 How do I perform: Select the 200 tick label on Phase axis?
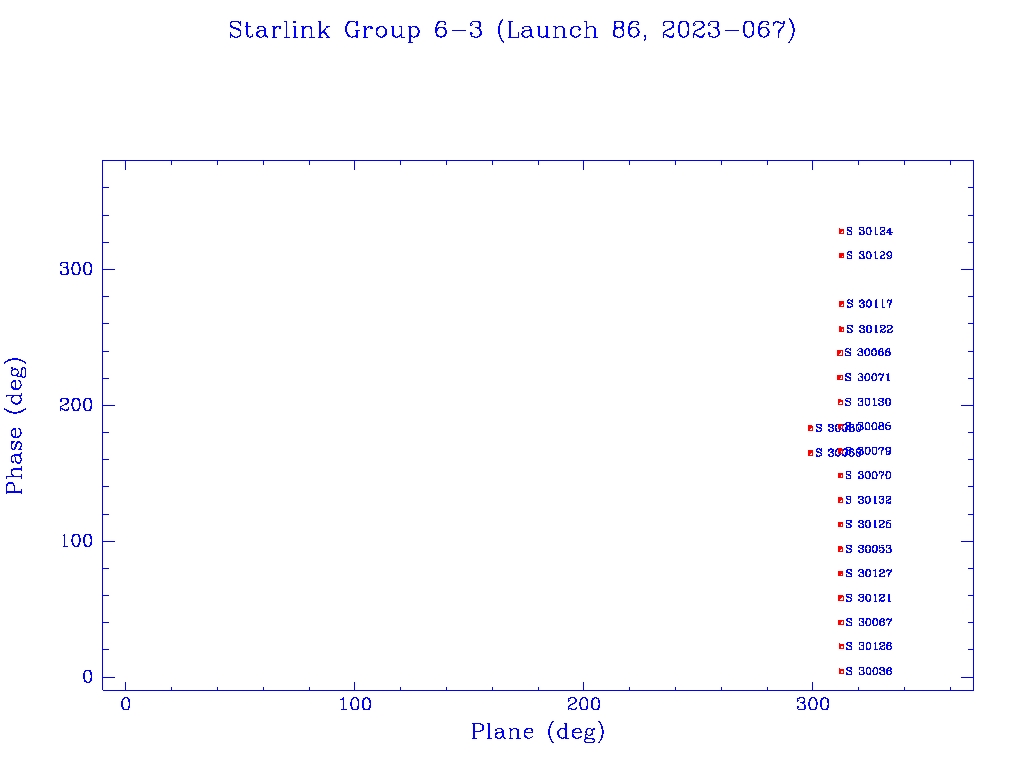tap(76, 405)
